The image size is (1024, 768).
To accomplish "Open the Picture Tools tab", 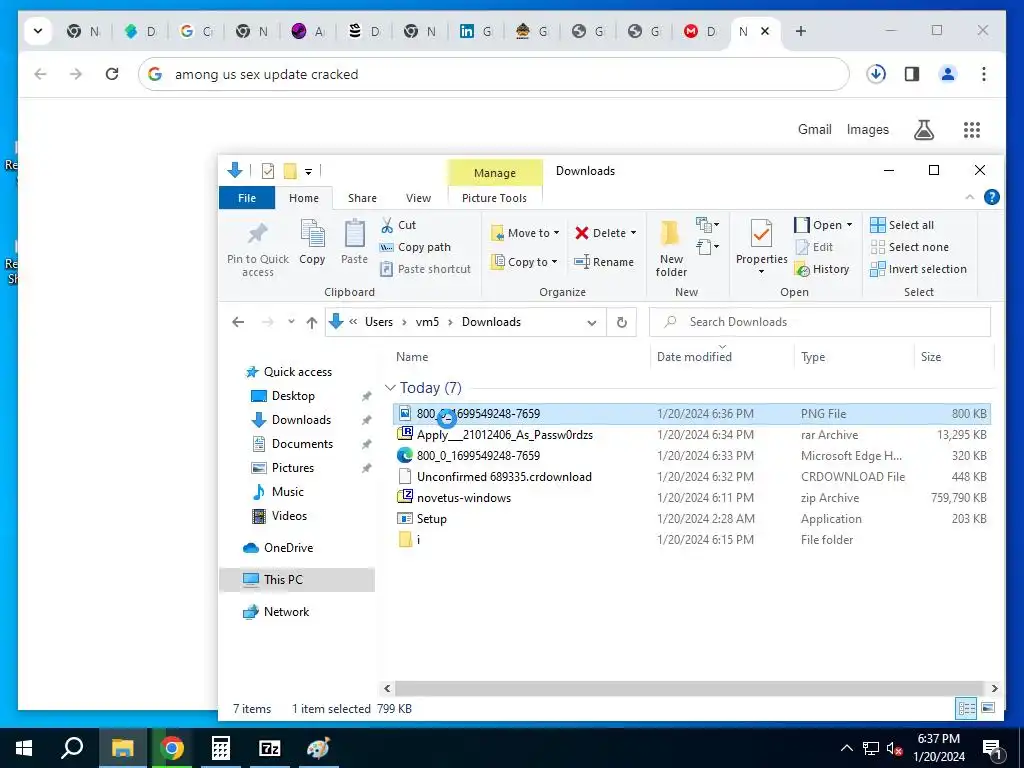I will point(494,198).
